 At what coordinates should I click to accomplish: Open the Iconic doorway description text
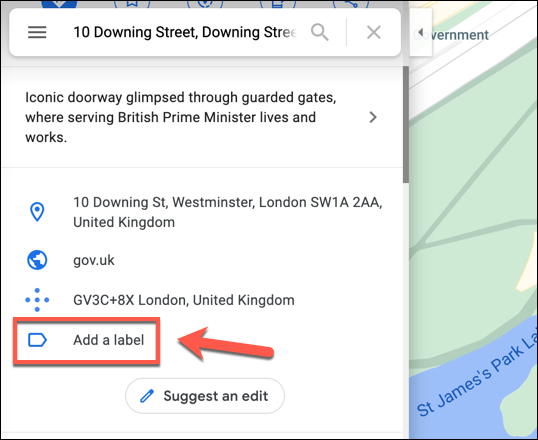coord(180,117)
